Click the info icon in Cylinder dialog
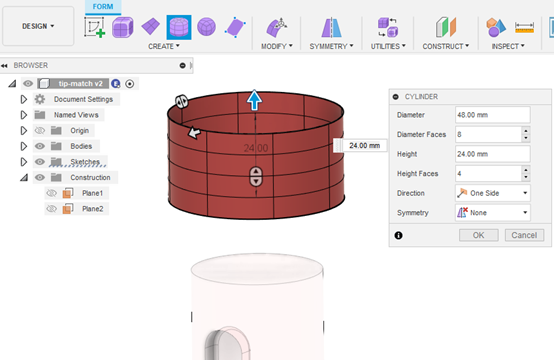Screen dimensions: 554x360 [x=399, y=235]
